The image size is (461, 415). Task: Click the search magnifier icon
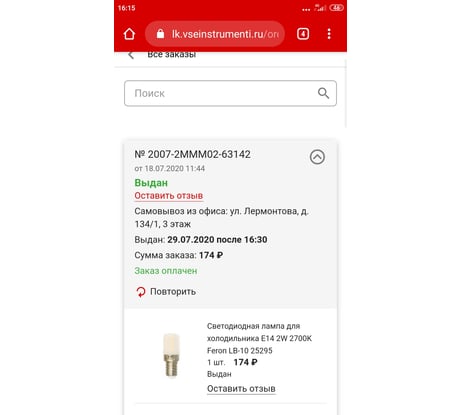point(323,93)
